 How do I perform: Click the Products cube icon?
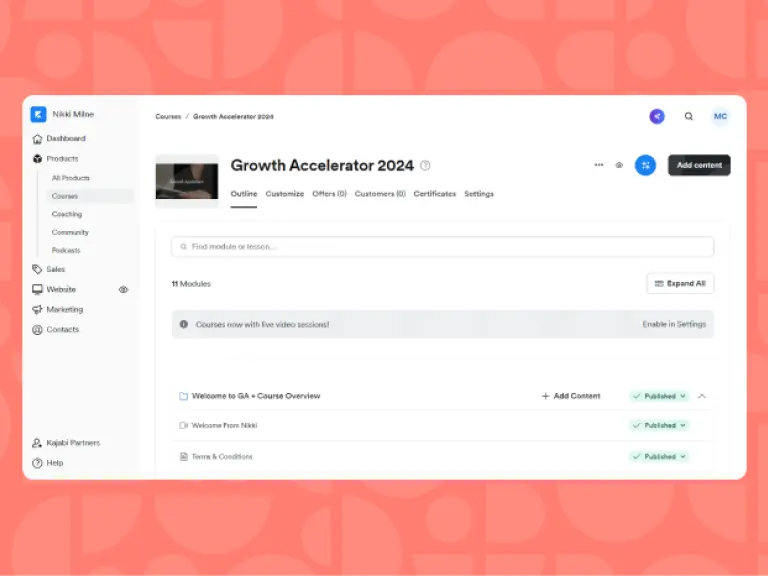[x=37, y=159]
